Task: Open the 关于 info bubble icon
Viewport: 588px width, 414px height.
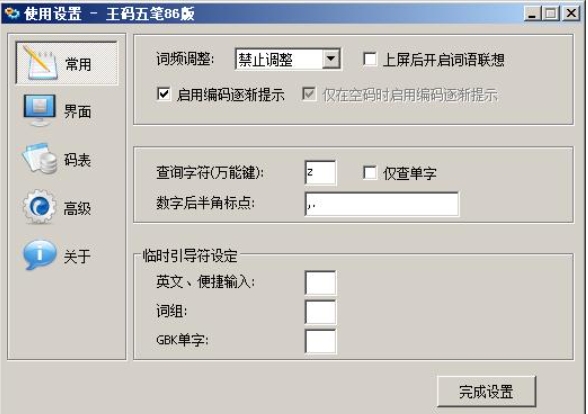Action: (x=40, y=255)
